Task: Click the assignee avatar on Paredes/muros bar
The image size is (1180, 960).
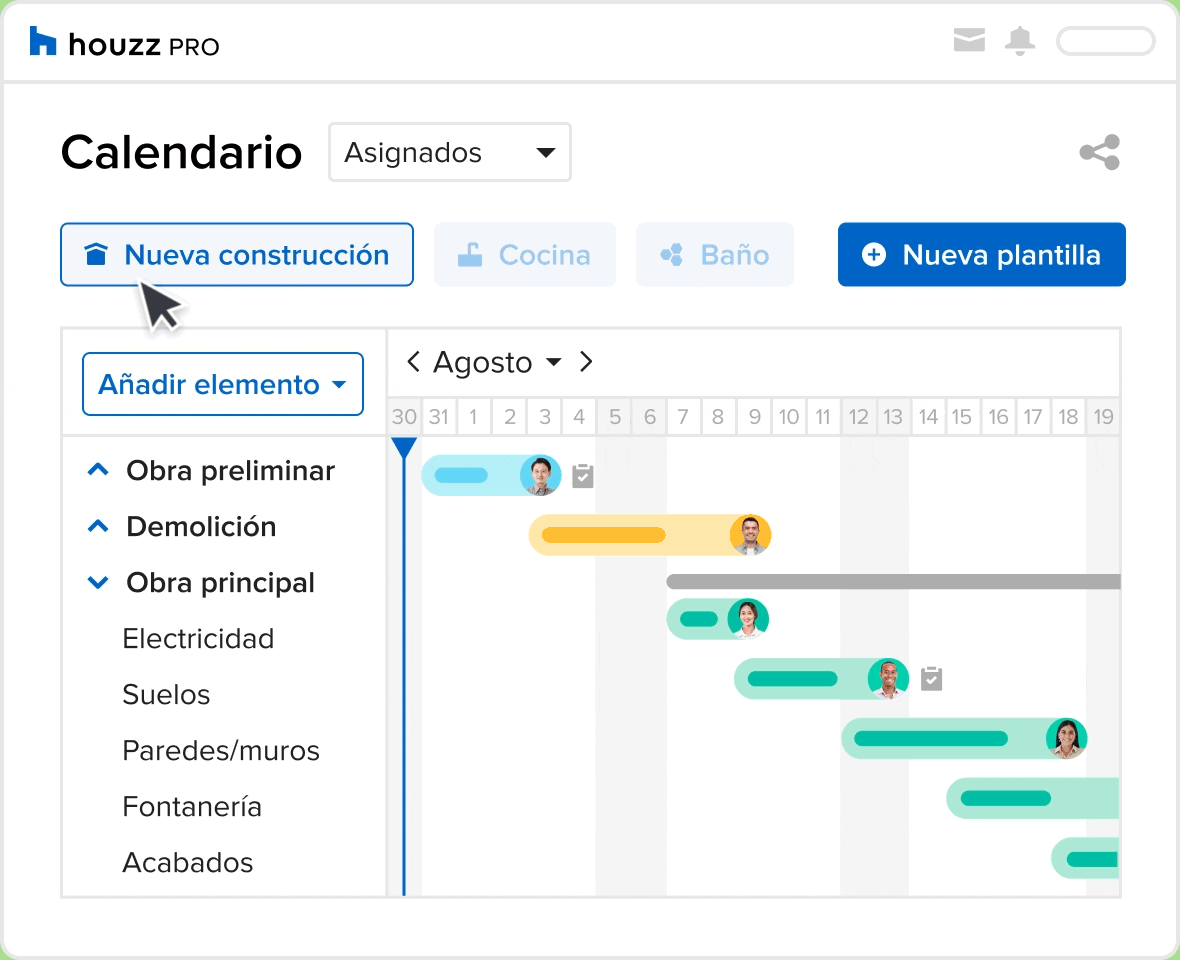Action: pos(1066,739)
